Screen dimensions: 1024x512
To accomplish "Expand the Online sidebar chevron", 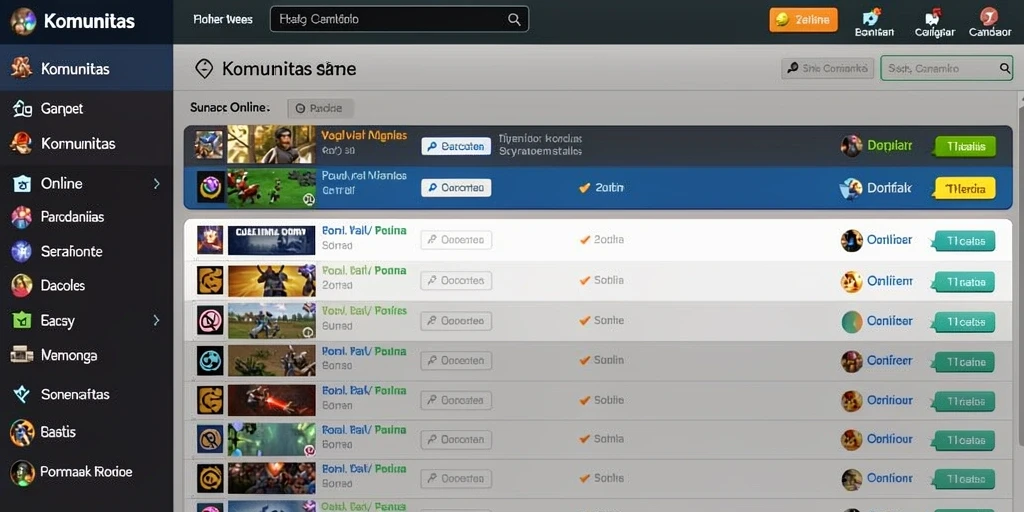I will 157,184.
